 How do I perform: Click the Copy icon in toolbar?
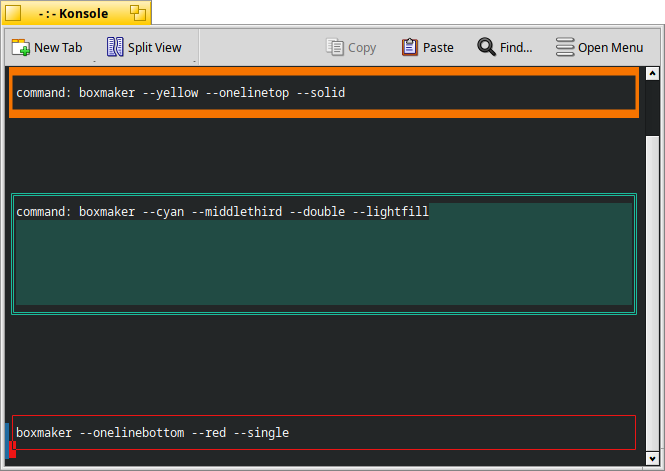coord(335,47)
